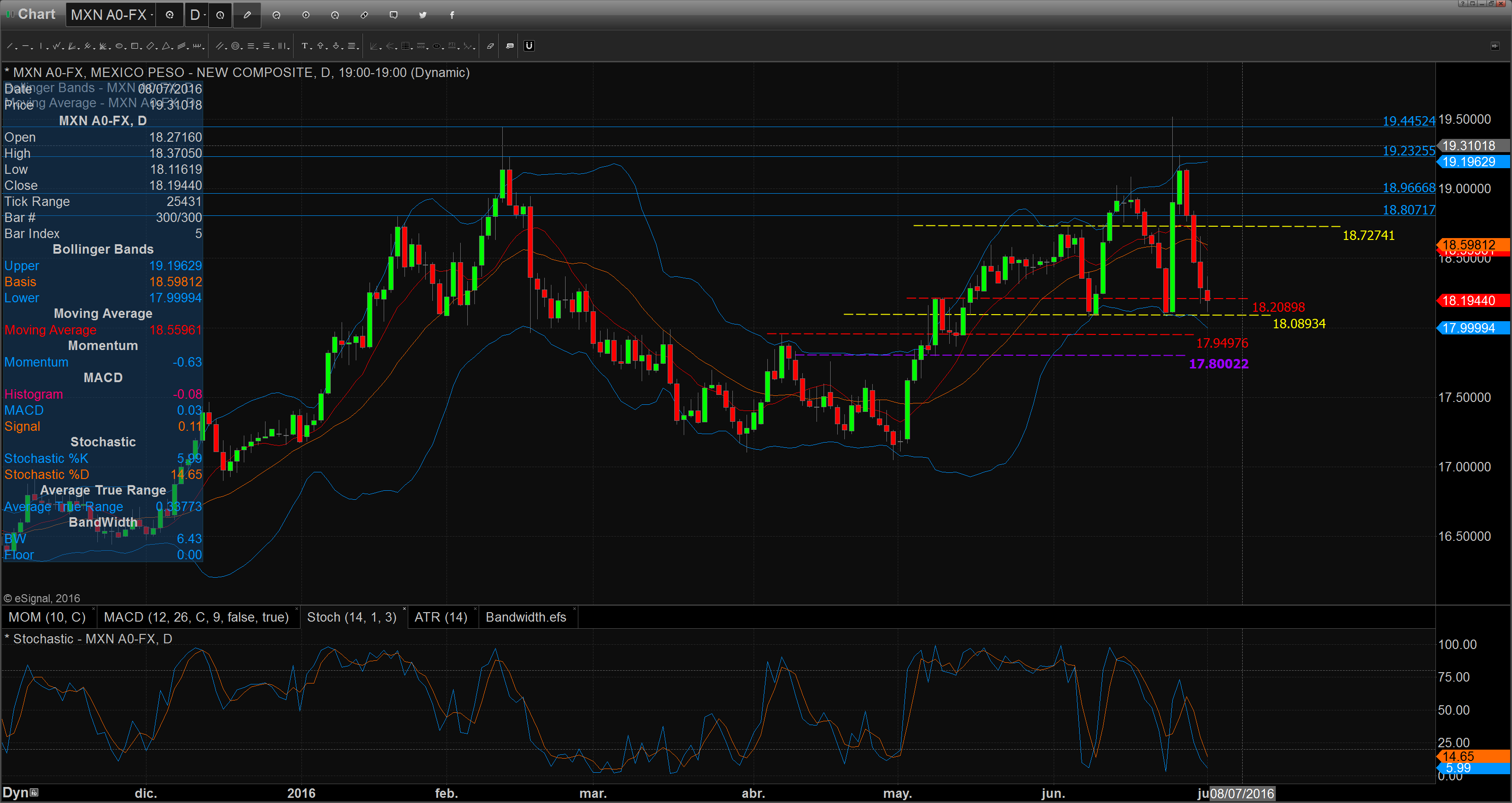Toggle the magnet snap mode button

coord(529,46)
